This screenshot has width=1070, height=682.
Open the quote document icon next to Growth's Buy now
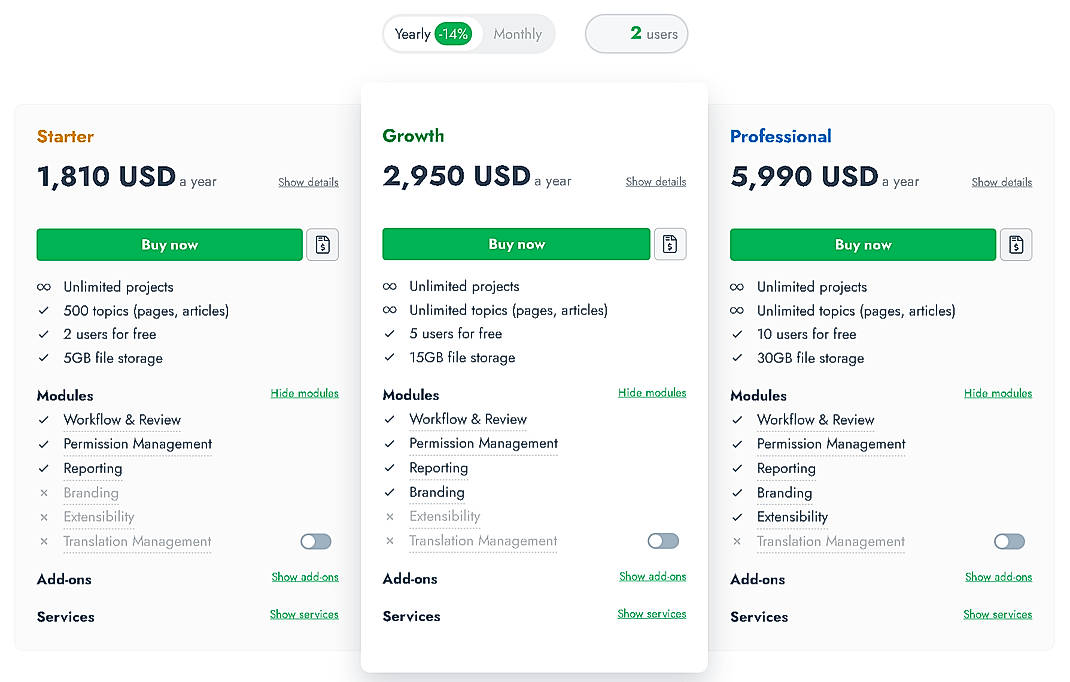(x=670, y=243)
